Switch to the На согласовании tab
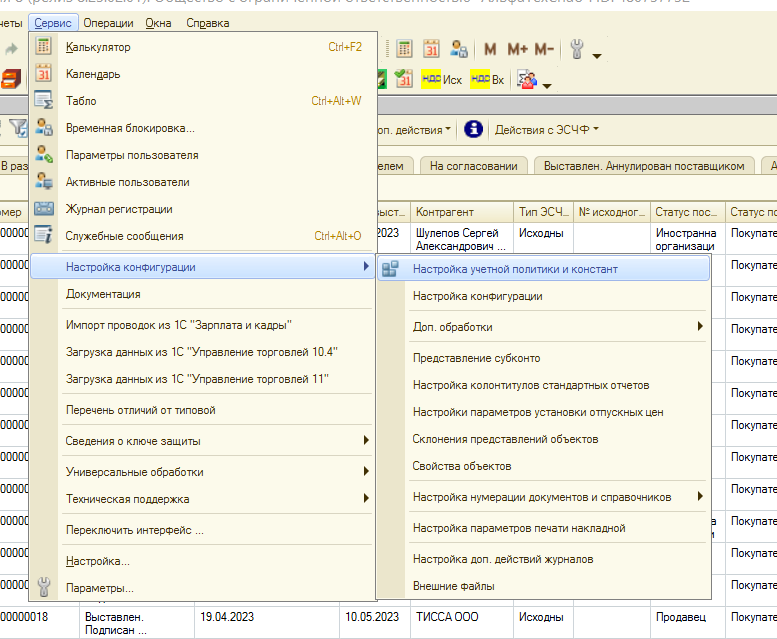 point(473,166)
